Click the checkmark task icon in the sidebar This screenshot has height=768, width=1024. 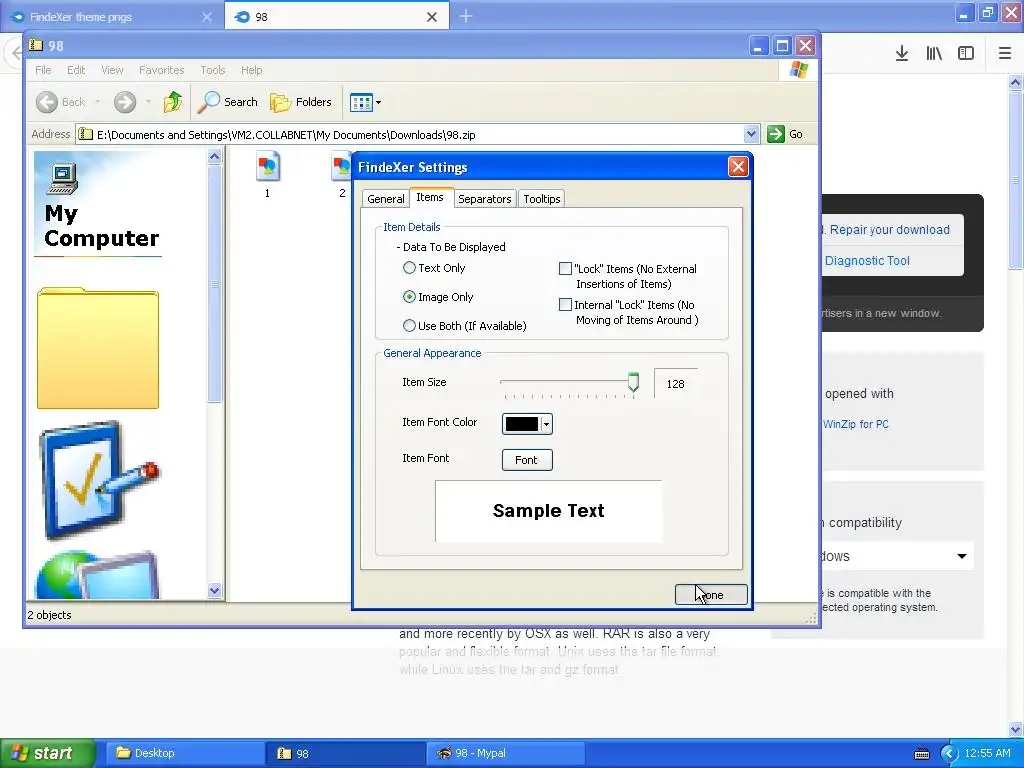(99, 481)
